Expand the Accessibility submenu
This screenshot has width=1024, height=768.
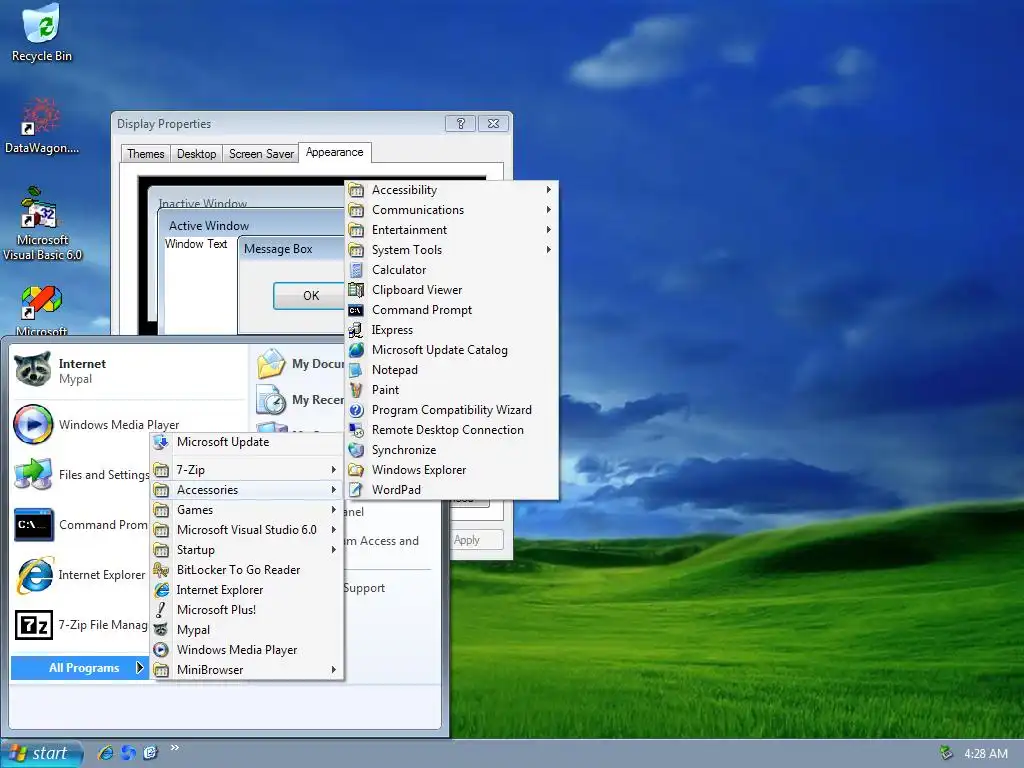pyautogui.click(x=452, y=190)
